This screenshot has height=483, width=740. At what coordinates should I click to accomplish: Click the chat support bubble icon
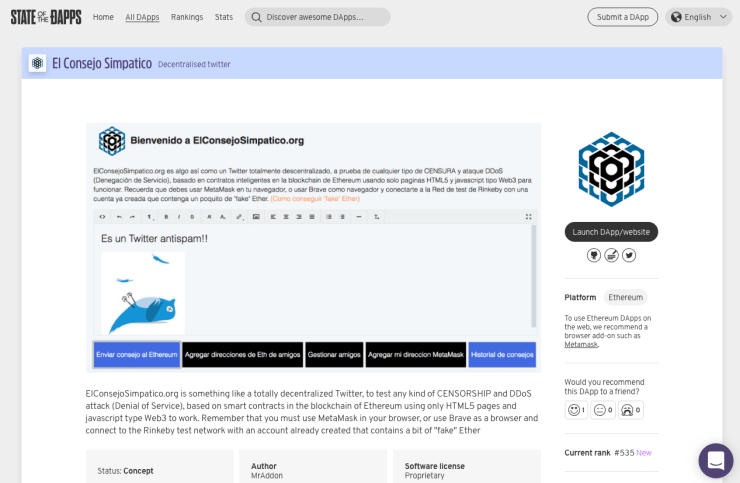[x=715, y=460]
